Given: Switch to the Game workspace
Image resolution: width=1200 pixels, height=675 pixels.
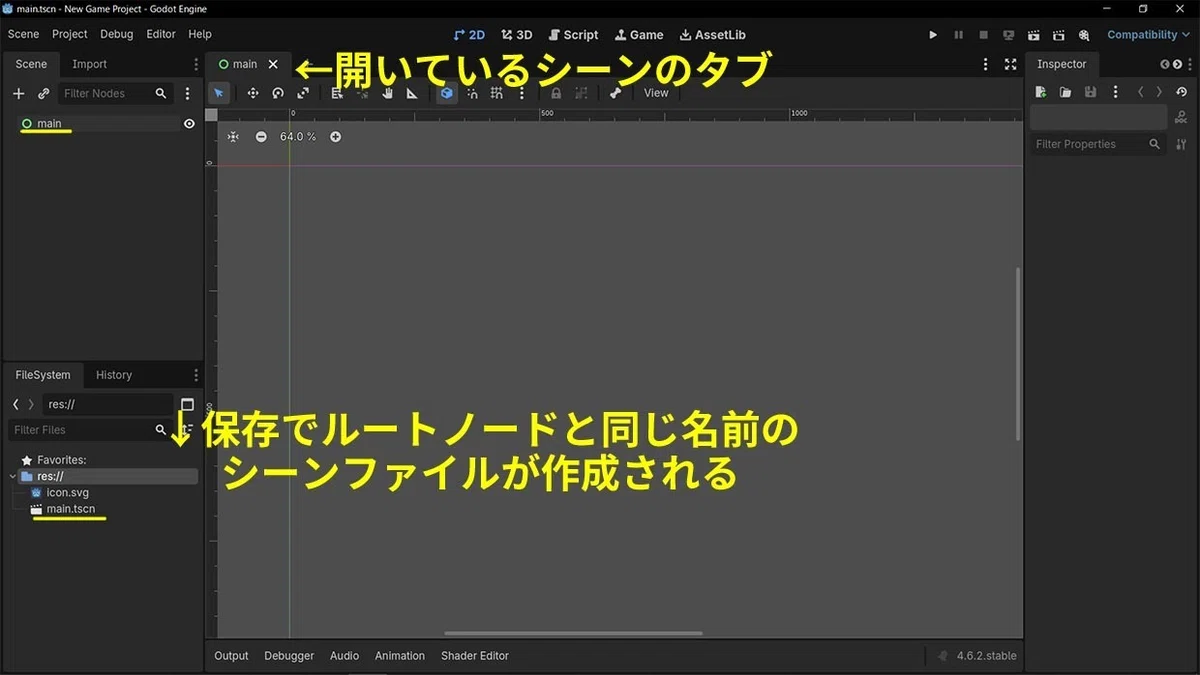Looking at the screenshot, I should [639, 35].
